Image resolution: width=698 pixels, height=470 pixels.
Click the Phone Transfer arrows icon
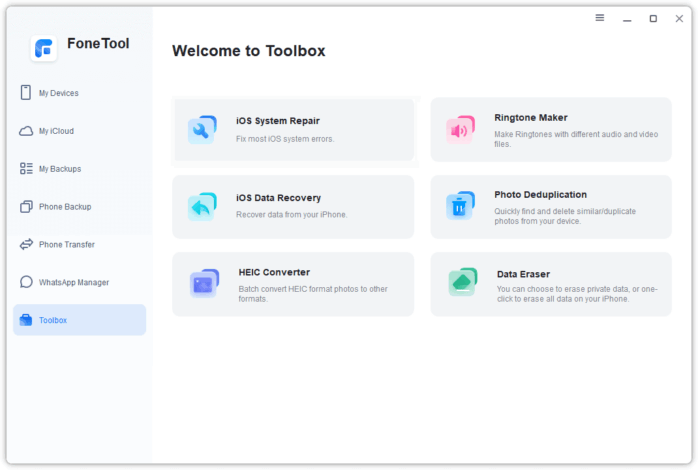26,244
